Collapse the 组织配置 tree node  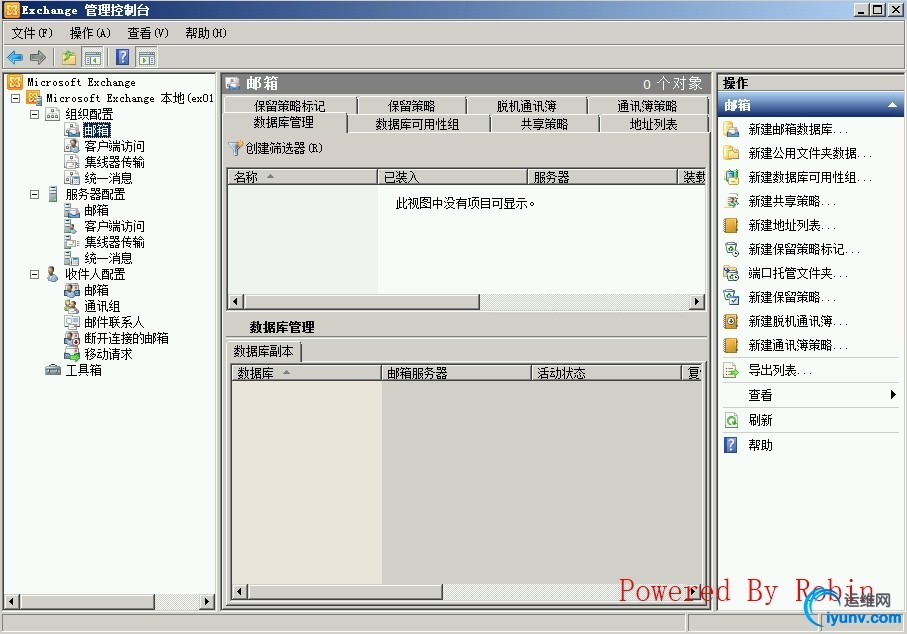coord(34,115)
